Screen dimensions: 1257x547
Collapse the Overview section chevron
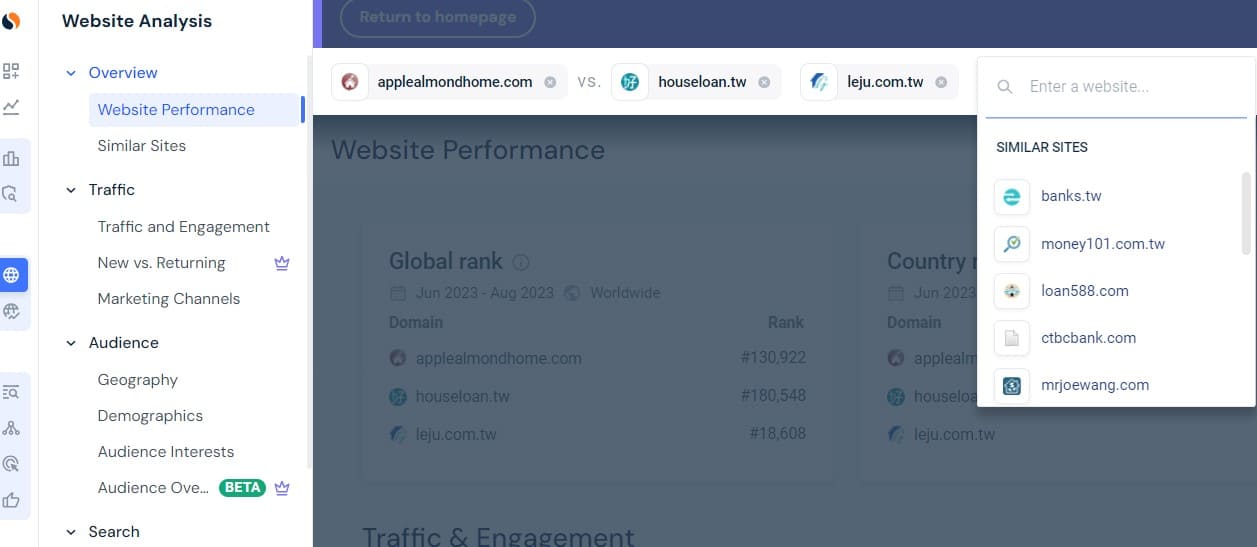71,73
